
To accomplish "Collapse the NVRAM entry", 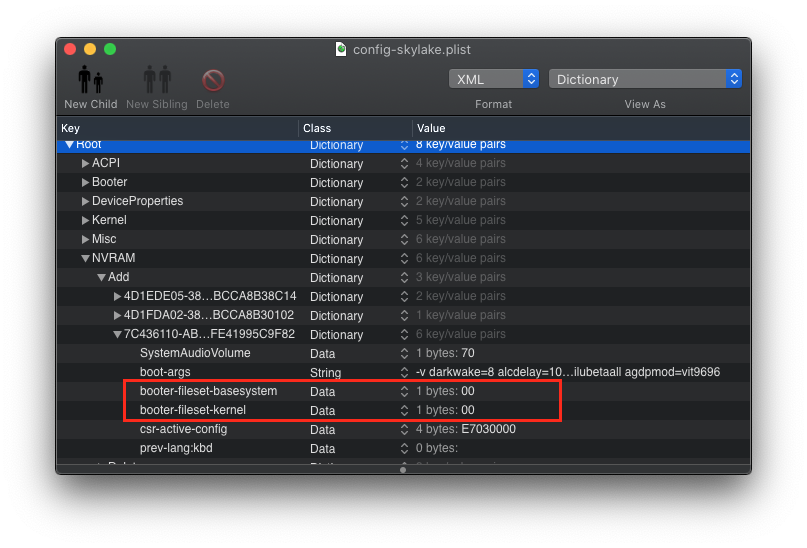I will click(x=85, y=258).
